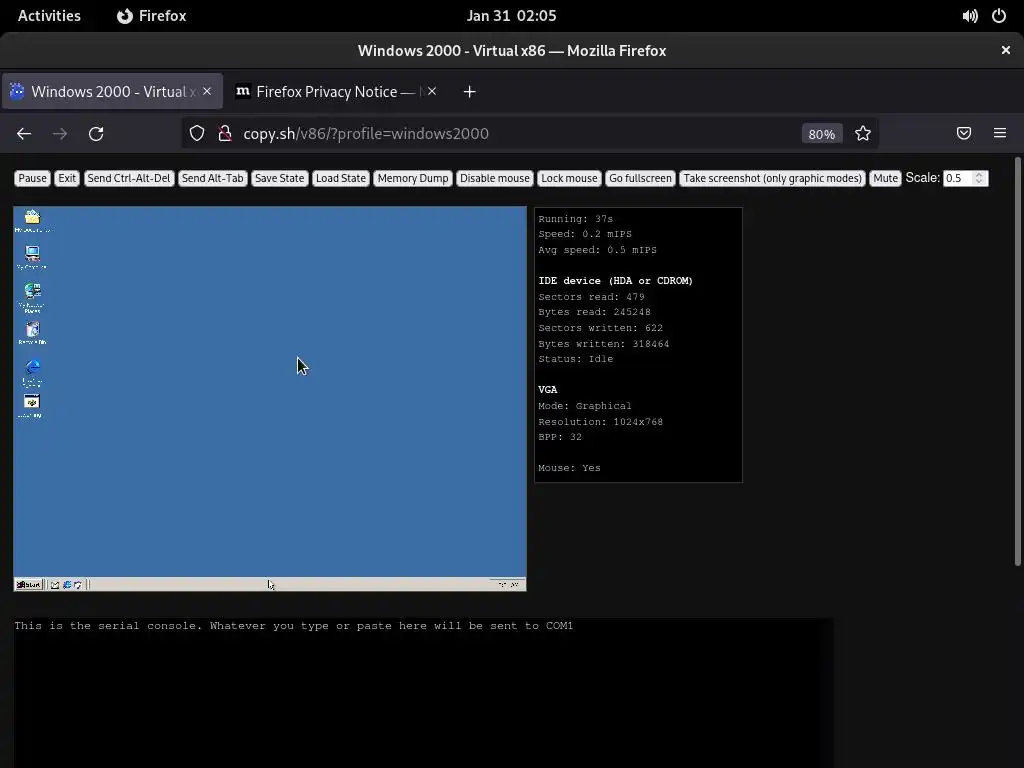
Task: Close the Firefox Privacy Notice tab
Action: point(432,91)
